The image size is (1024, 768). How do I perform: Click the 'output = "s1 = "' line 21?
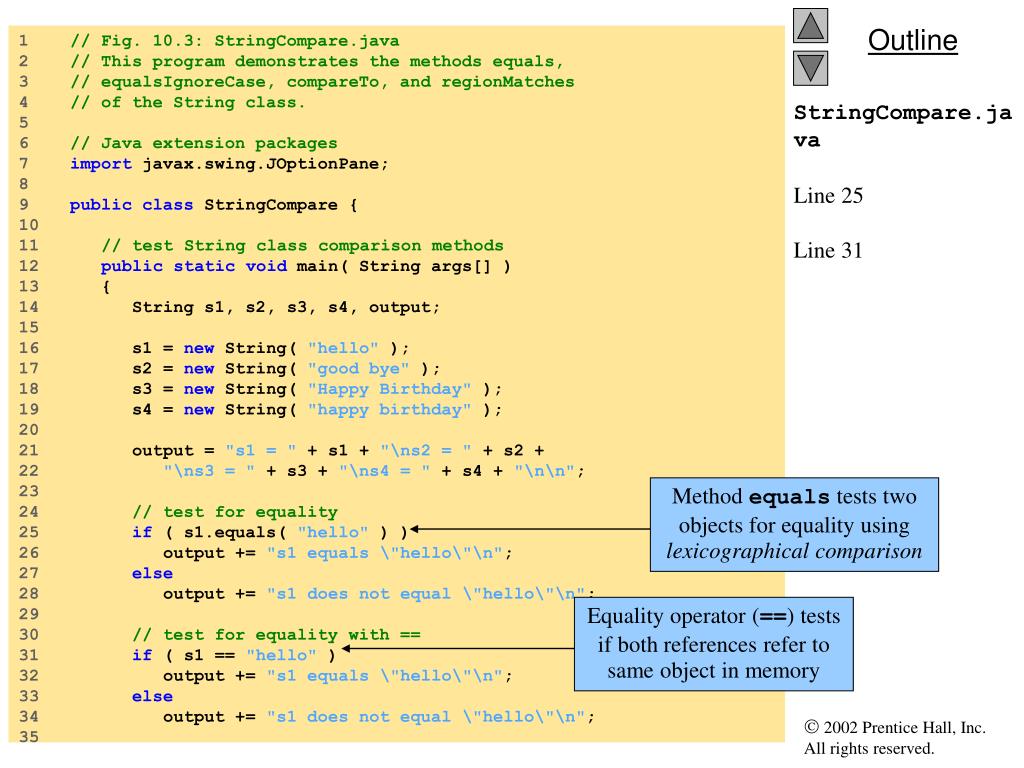(x=338, y=451)
